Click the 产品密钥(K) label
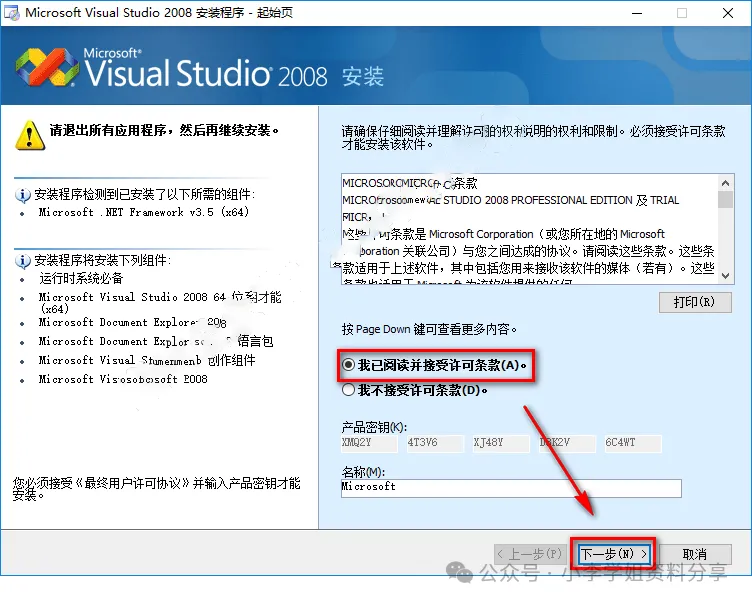752x603 pixels. tap(374, 426)
